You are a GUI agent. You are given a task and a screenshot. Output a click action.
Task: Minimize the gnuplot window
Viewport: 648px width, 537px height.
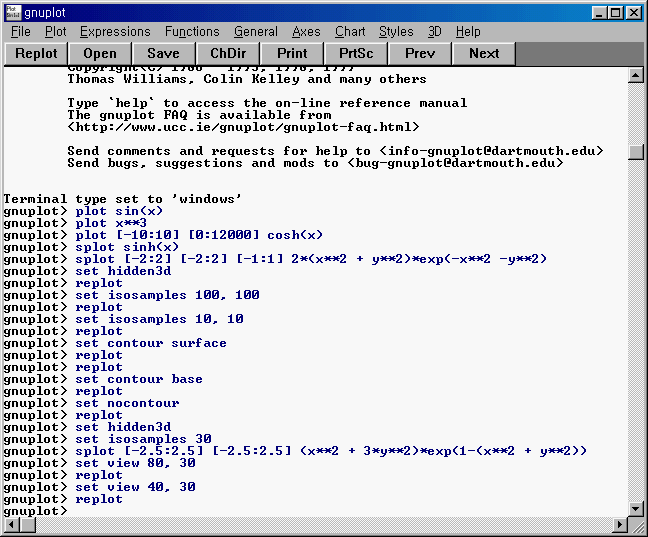tap(599, 13)
